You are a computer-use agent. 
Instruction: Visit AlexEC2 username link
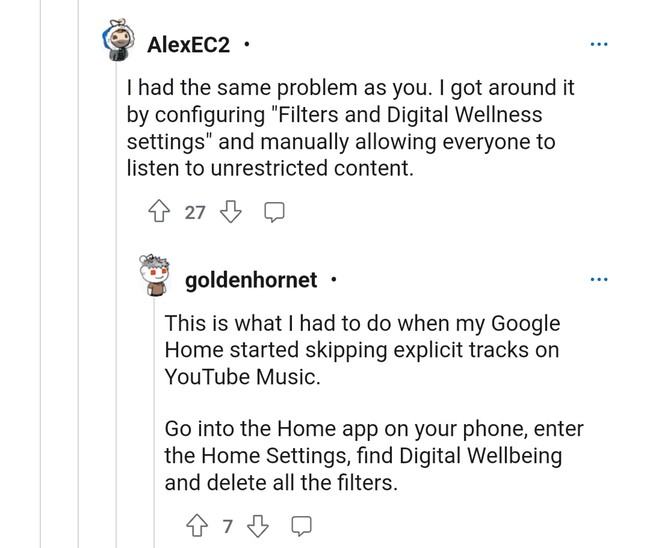tap(188, 45)
